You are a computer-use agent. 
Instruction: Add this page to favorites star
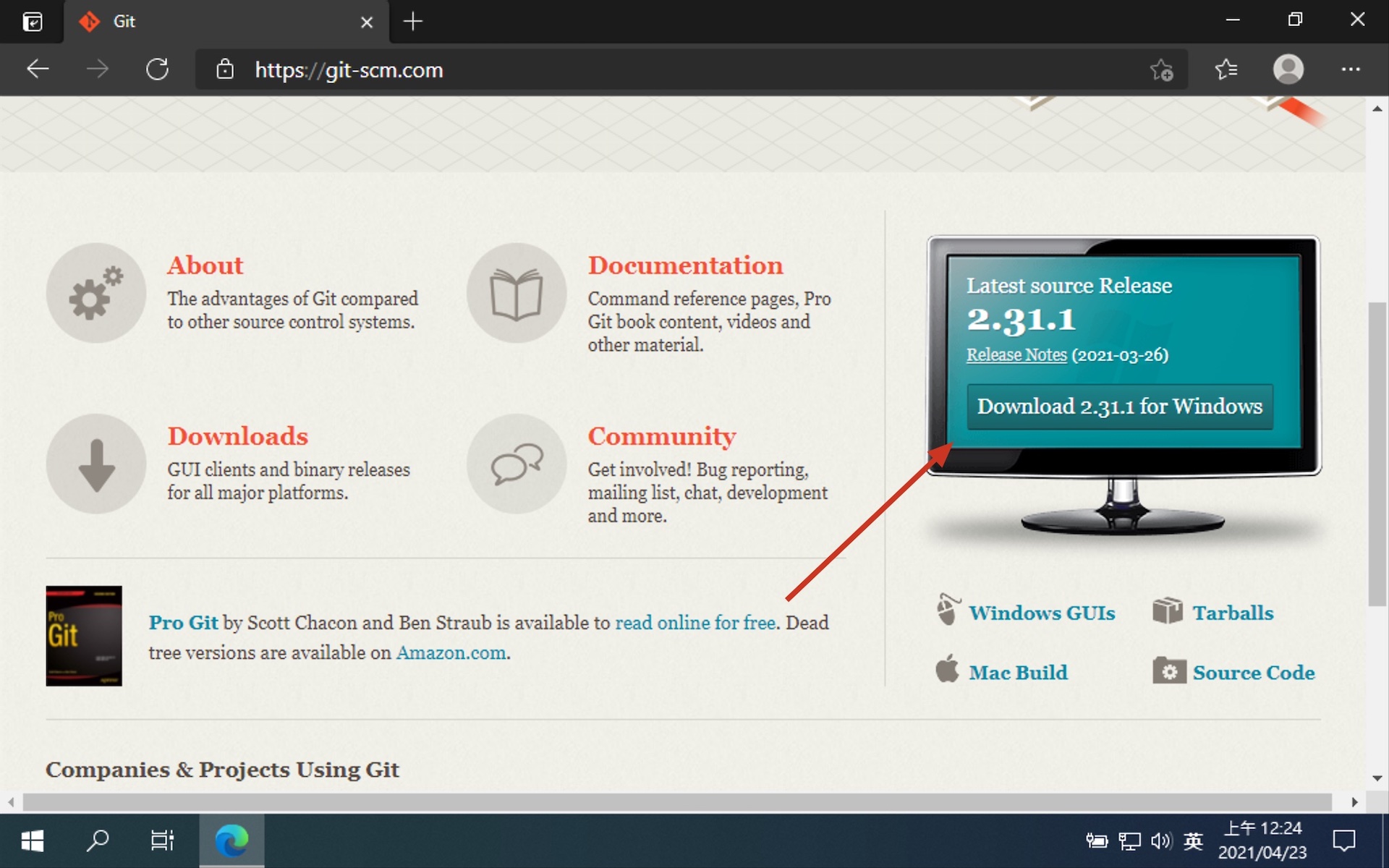click(1161, 69)
